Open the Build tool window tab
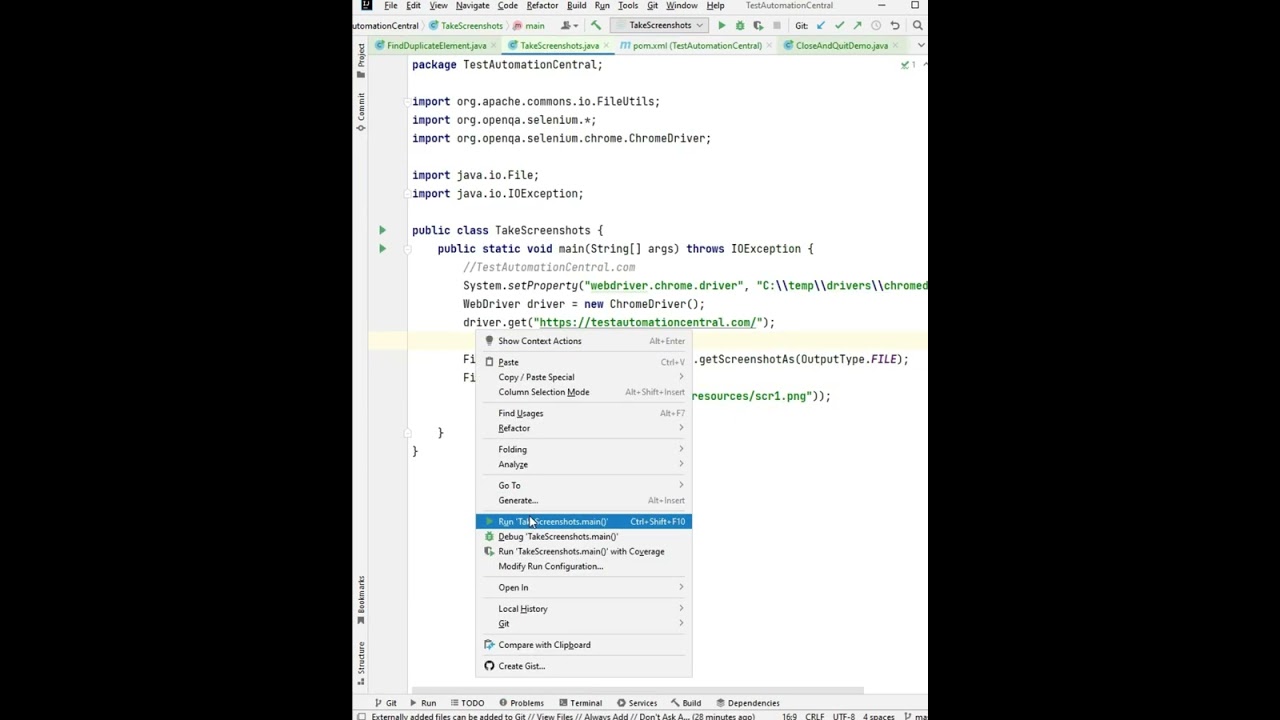The width and height of the screenshot is (1280, 720). (x=686, y=703)
